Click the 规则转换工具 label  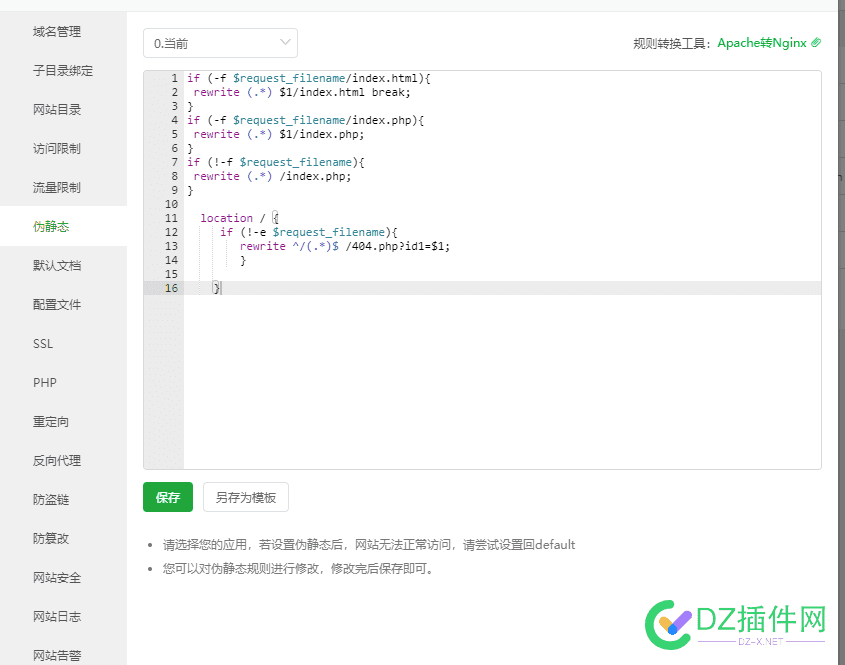click(x=671, y=44)
